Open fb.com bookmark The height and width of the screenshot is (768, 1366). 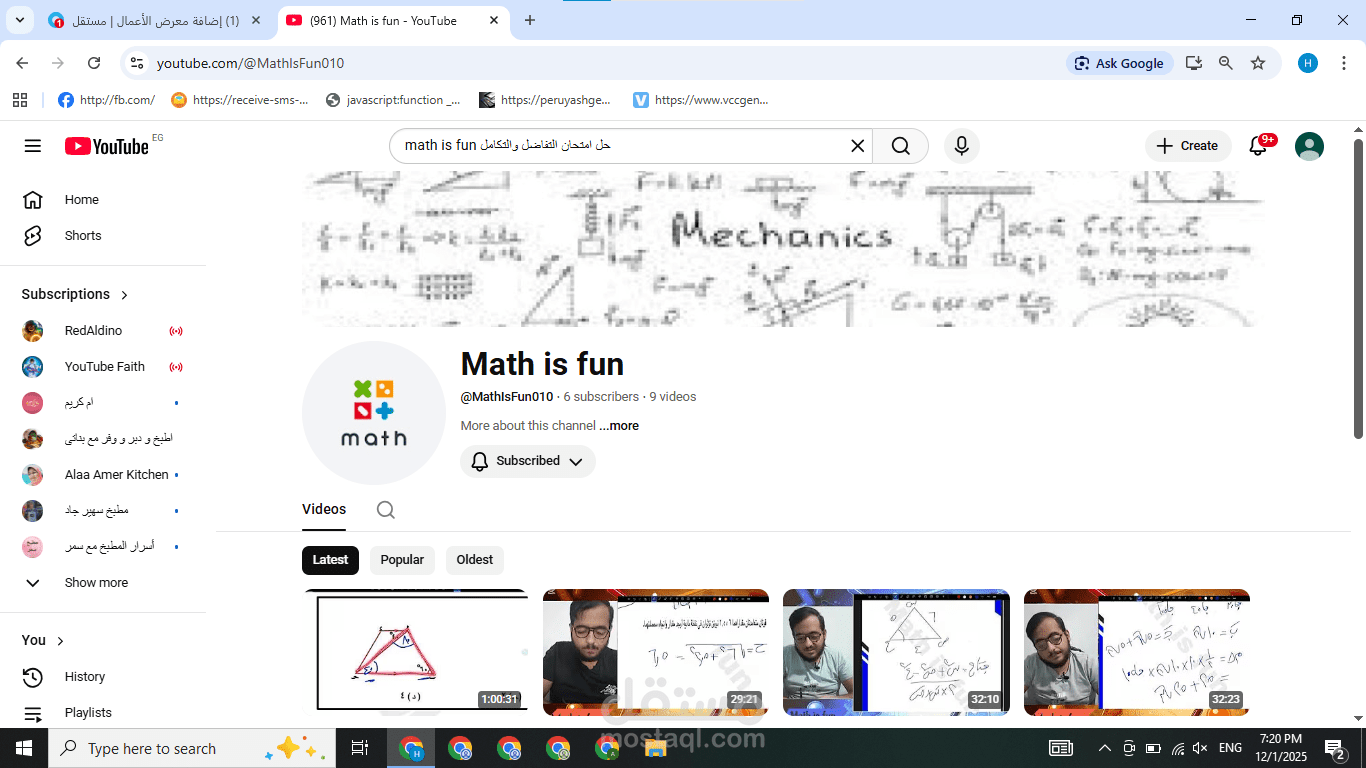tap(106, 100)
